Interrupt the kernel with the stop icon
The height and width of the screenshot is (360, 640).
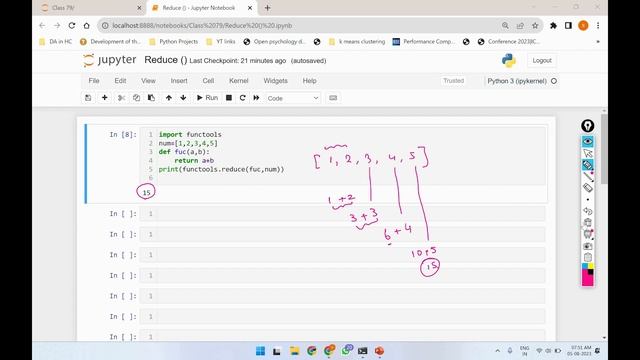coord(229,98)
